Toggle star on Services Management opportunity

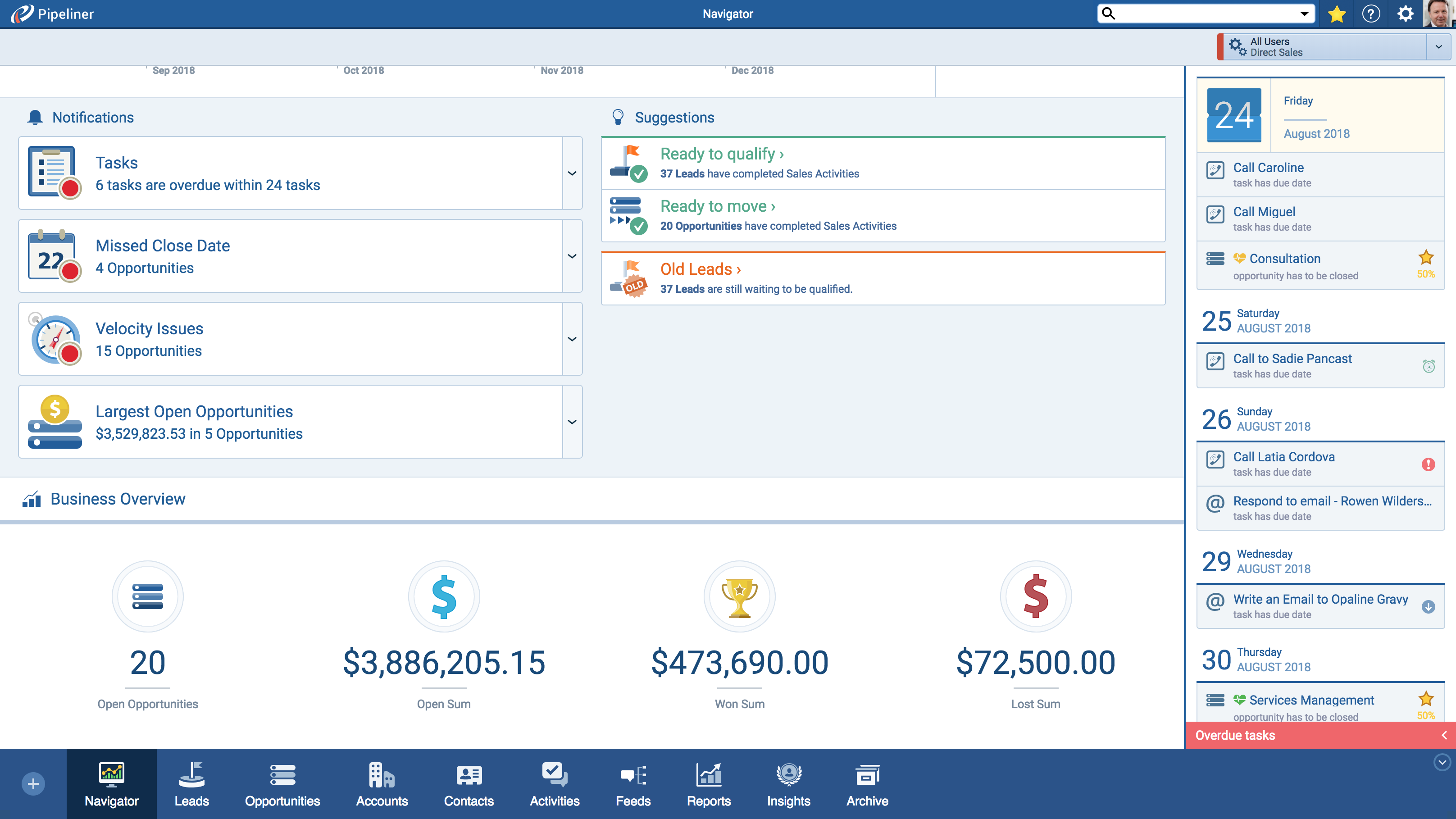(x=1425, y=699)
